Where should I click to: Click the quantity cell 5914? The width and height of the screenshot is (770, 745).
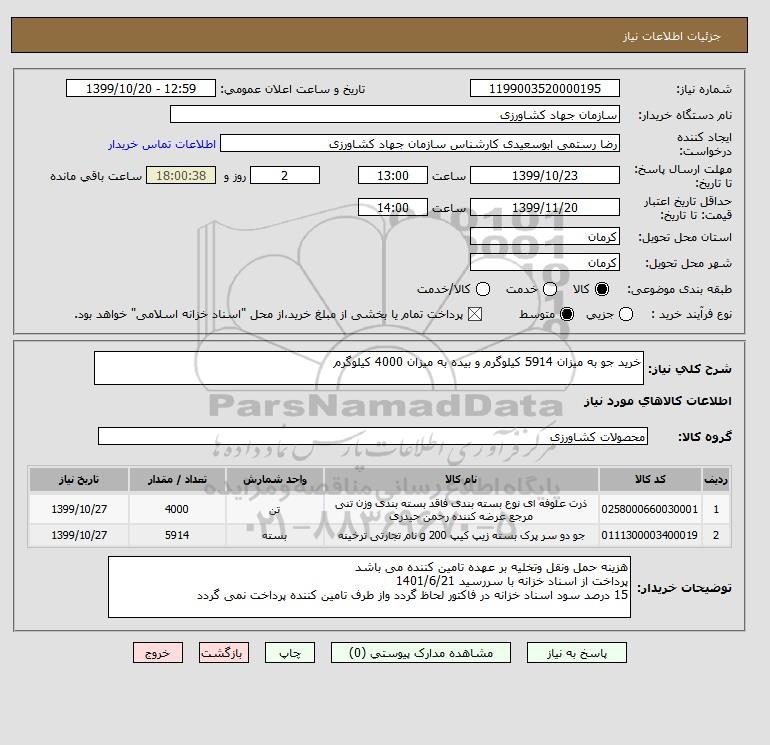tap(177, 535)
